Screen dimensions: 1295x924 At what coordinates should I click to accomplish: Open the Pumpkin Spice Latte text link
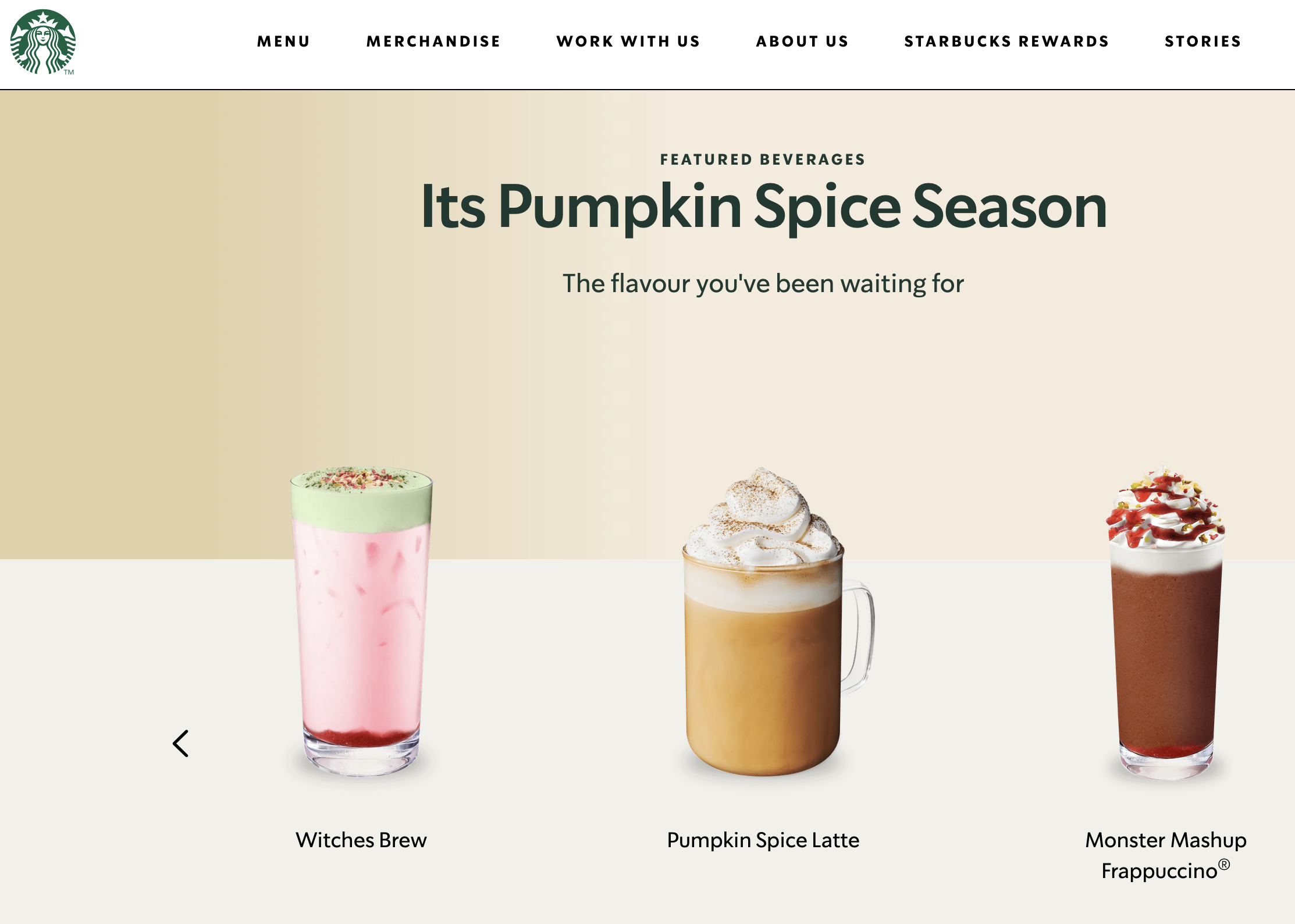[763, 840]
